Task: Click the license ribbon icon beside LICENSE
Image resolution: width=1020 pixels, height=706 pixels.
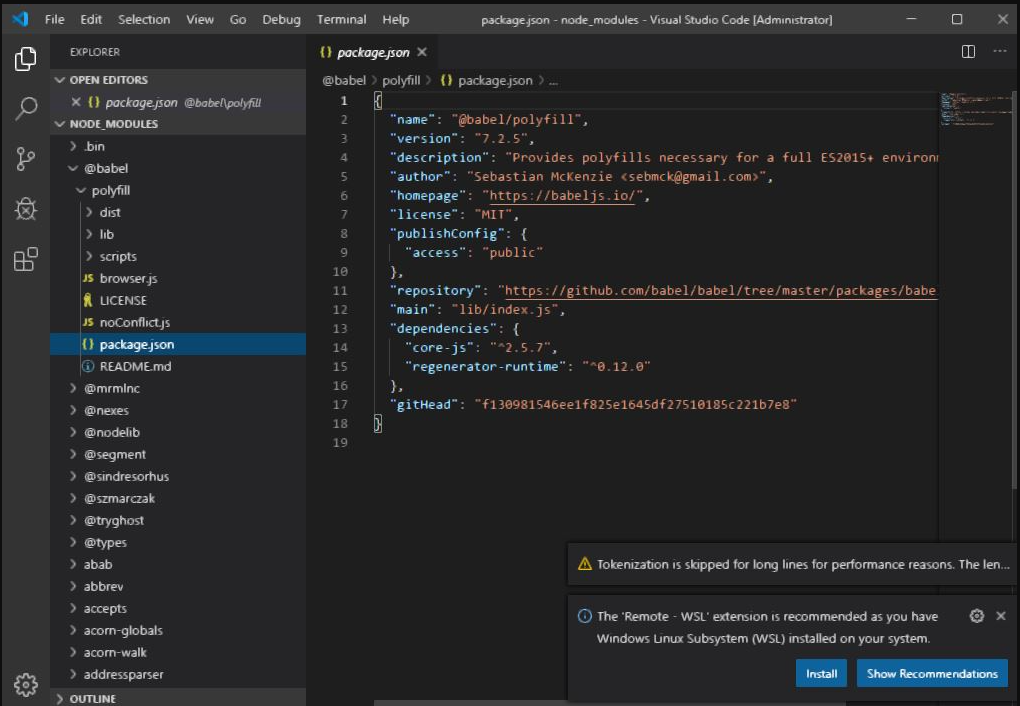Action: (88, 301)
